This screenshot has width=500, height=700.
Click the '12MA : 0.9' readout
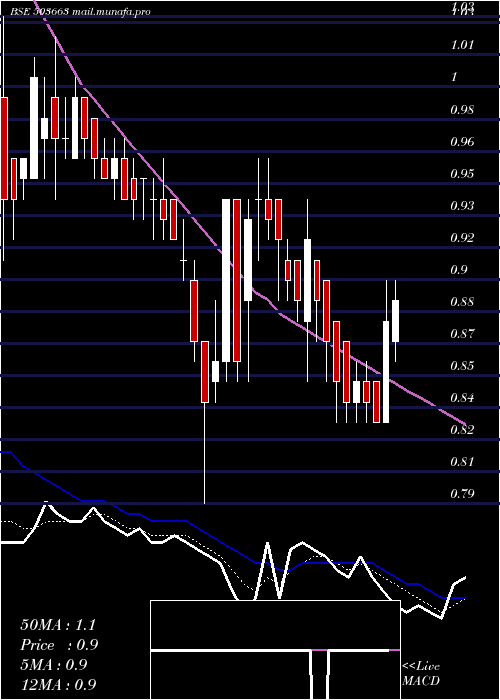[x=58, y=685]
